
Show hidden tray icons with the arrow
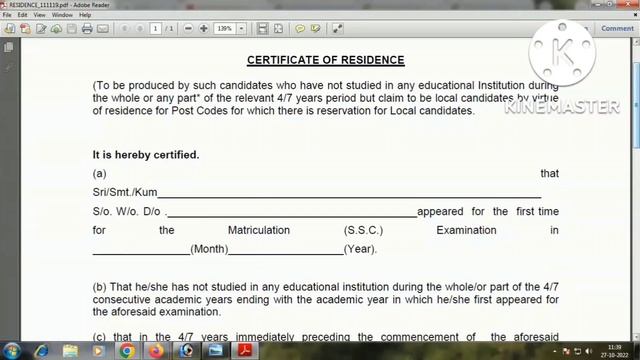554,351
